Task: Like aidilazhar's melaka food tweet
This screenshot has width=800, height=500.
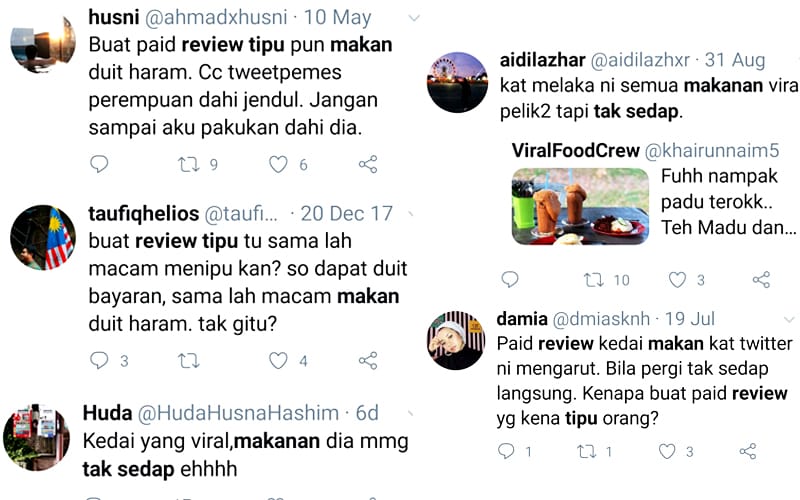Action: pos(677,280)
